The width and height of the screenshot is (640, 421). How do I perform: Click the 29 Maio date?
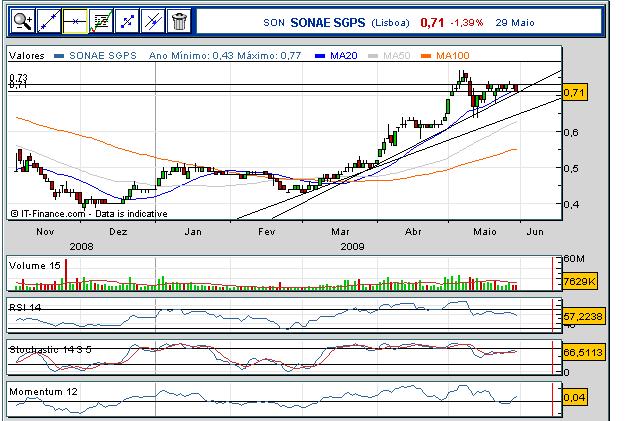click(515, 23)
